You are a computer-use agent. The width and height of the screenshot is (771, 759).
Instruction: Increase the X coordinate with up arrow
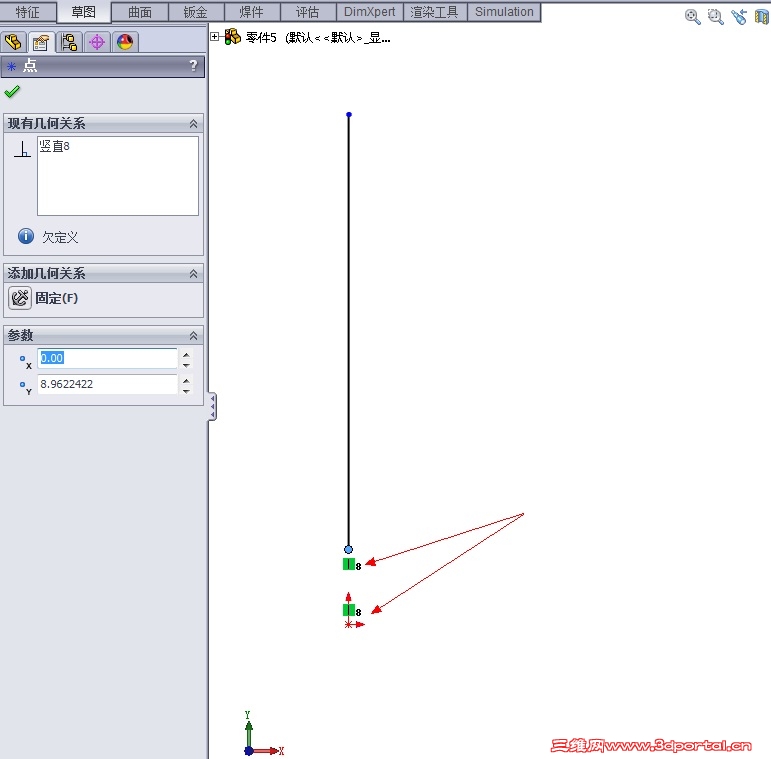pos(186,354)
